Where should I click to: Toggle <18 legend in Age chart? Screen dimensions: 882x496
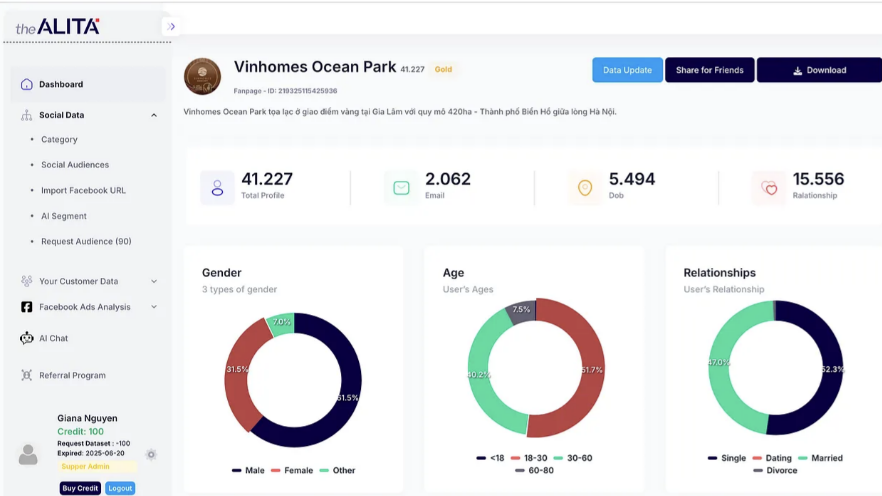(x=490, y=458)
